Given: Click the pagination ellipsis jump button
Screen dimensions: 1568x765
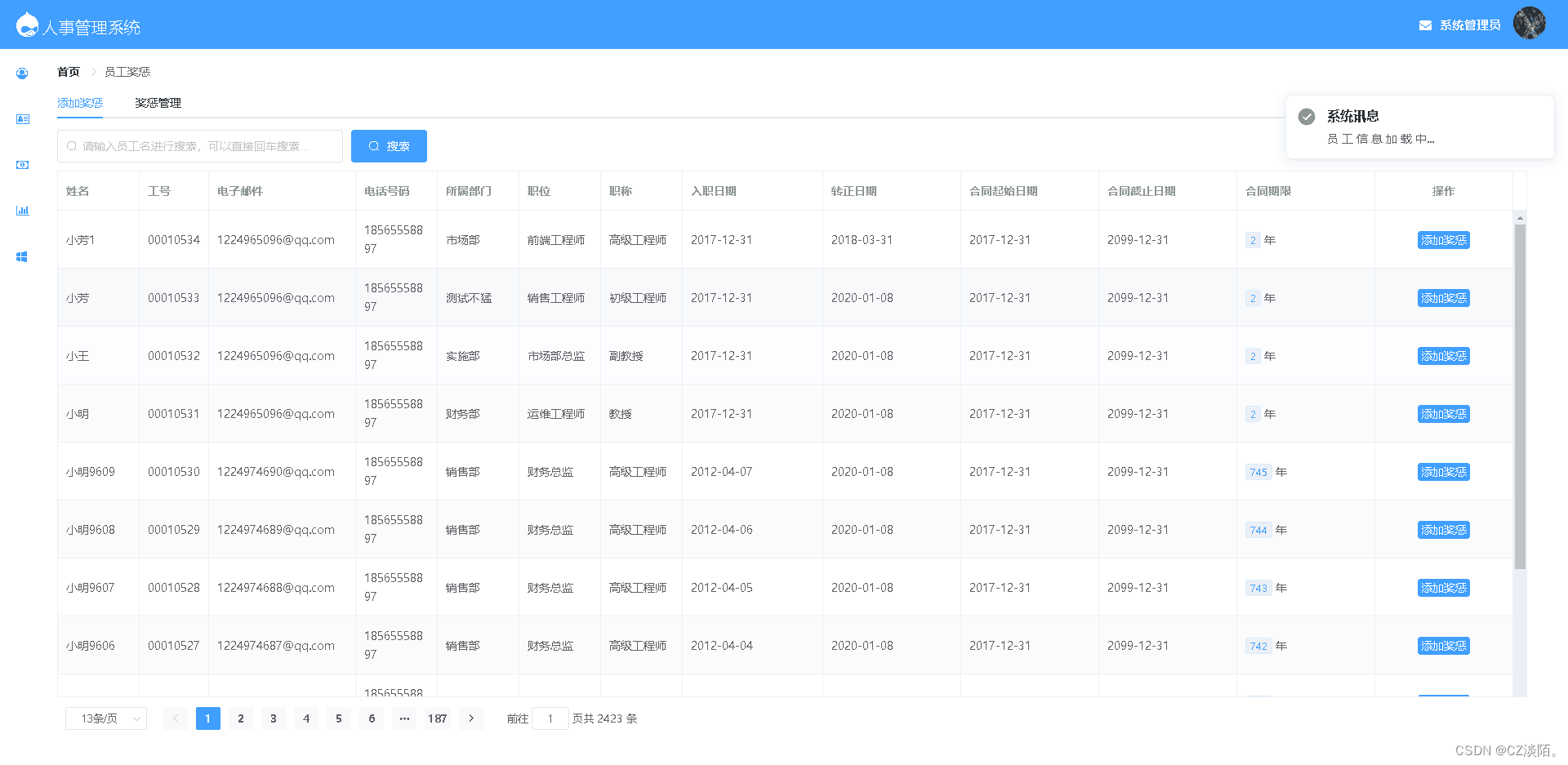Looking at the screenshot, I should [404, 718].
